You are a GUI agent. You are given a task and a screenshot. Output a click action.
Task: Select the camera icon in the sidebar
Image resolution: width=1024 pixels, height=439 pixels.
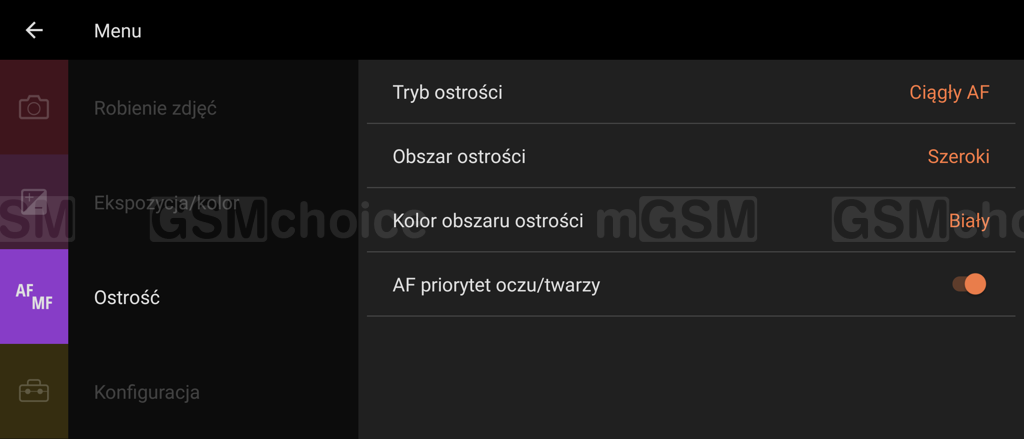pyautogui.click(x=34, y=107)
